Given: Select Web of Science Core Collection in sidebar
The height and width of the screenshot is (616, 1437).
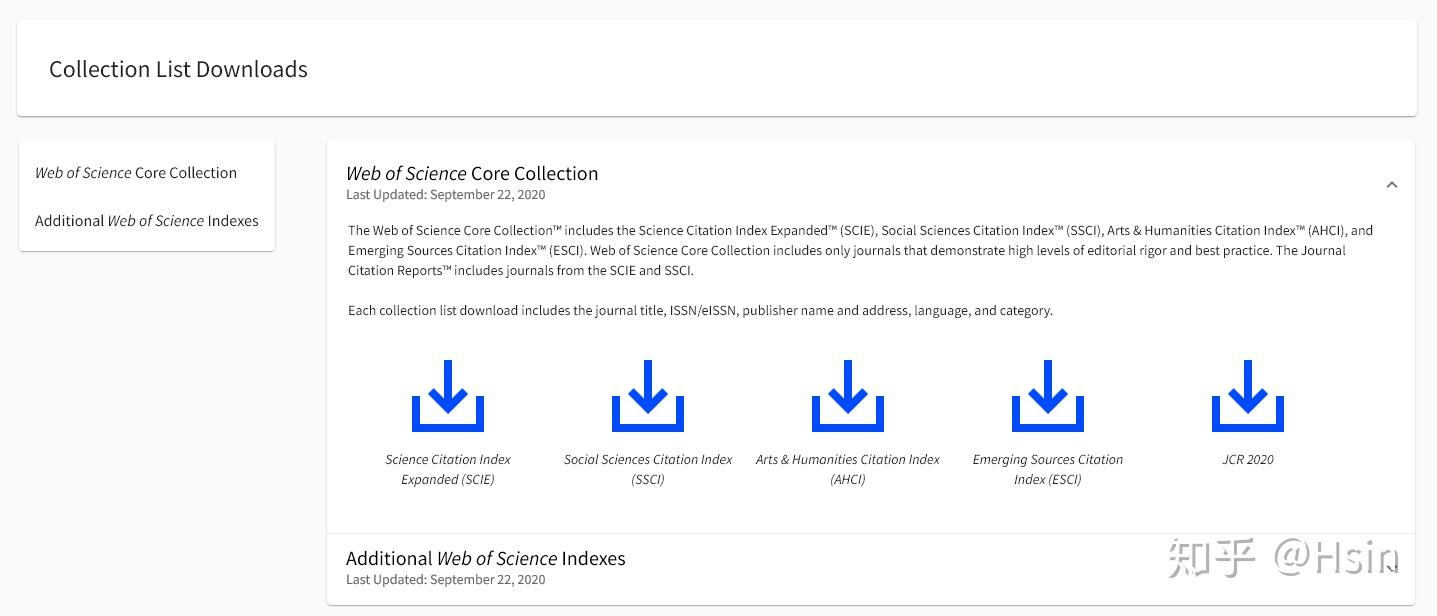Looking at the screenshot, I should 136,173.
